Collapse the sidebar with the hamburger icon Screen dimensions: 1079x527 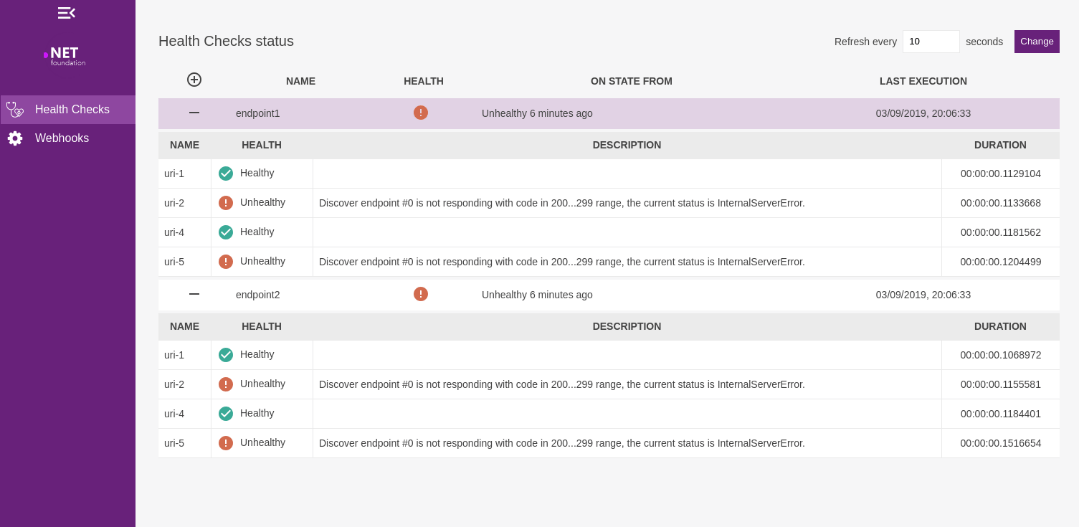(x=67, y=13)
